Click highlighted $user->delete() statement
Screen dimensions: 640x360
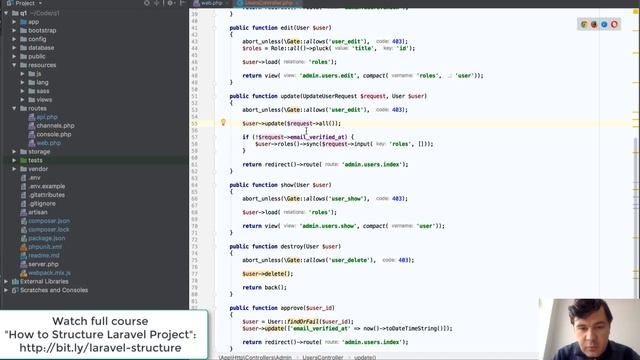(x=267, y=274)
